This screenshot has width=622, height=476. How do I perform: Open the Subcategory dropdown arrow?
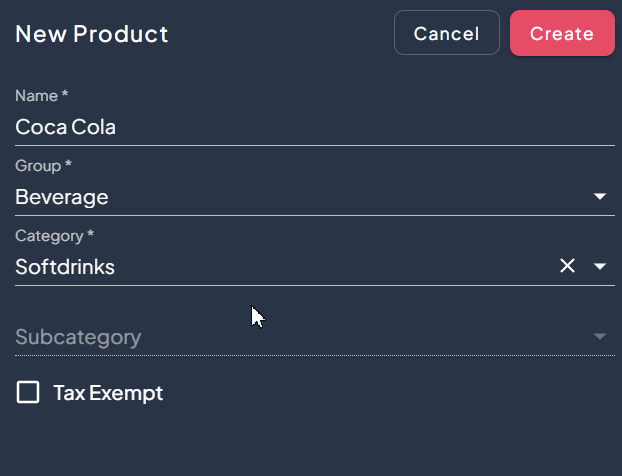[600, 337]
